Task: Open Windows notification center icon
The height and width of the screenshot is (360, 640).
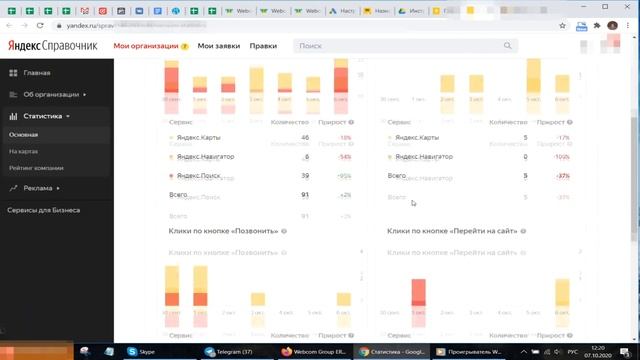Action: (625, 352)
